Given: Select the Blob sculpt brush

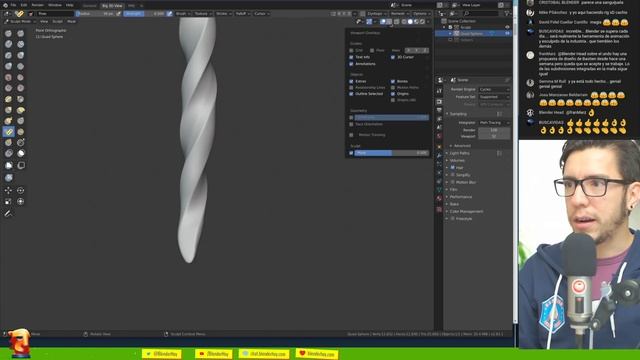Looking at the screenshot, I should tap(8, 66).
